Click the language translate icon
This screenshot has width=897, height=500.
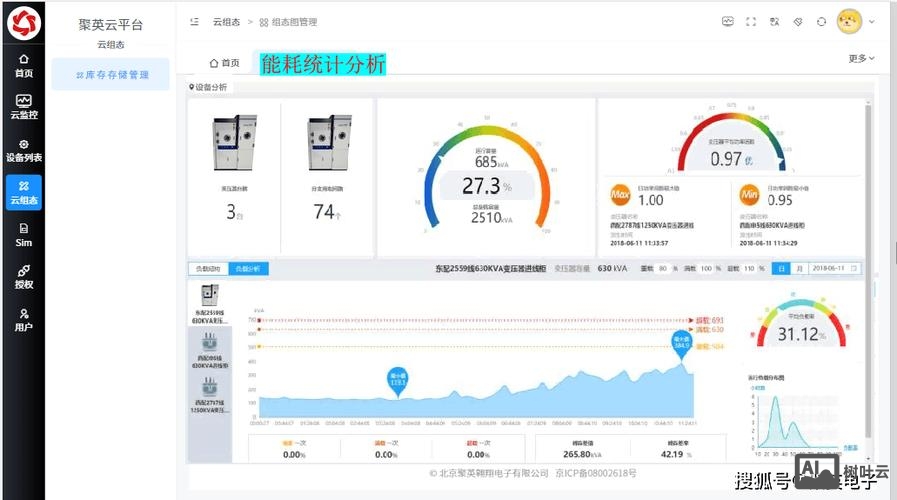(x=775, y=22)
